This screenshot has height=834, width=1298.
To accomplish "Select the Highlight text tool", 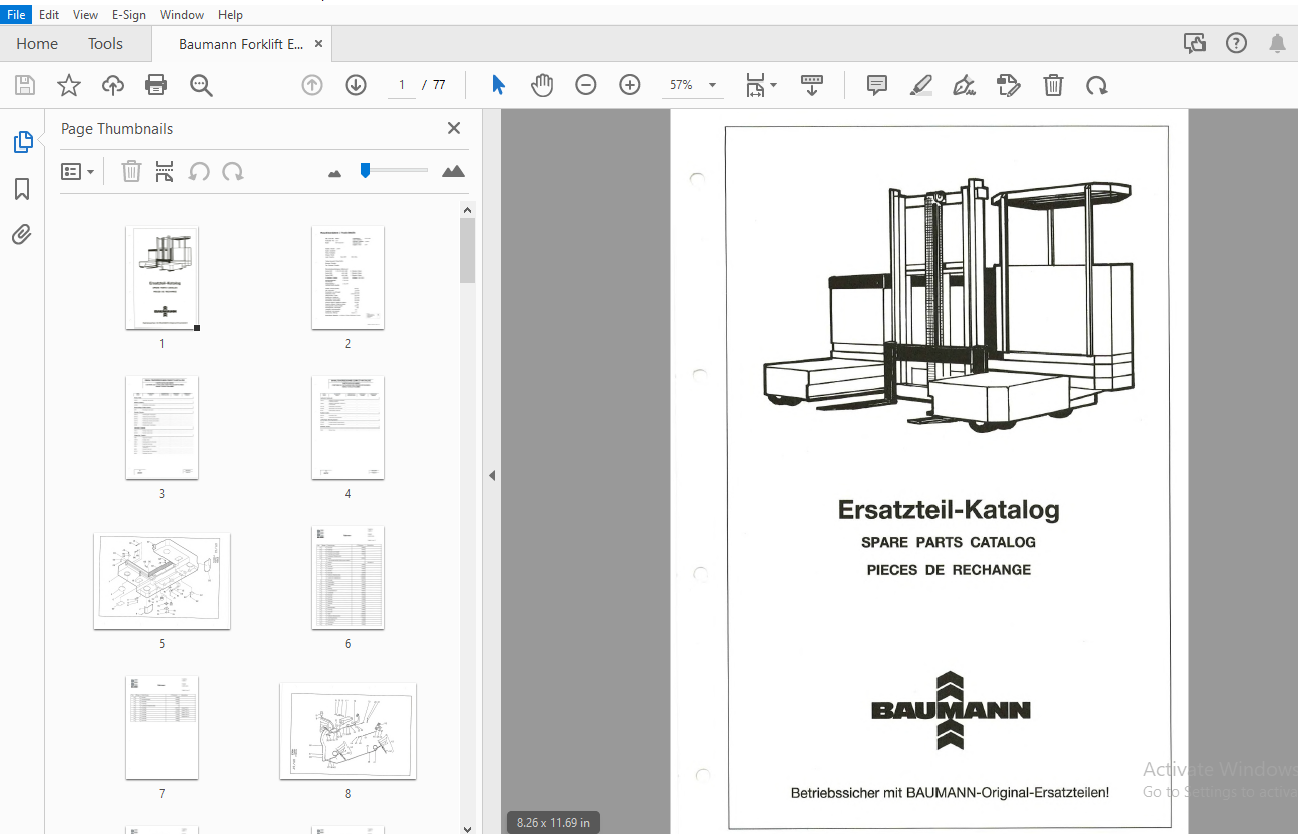I will point(921,85).
